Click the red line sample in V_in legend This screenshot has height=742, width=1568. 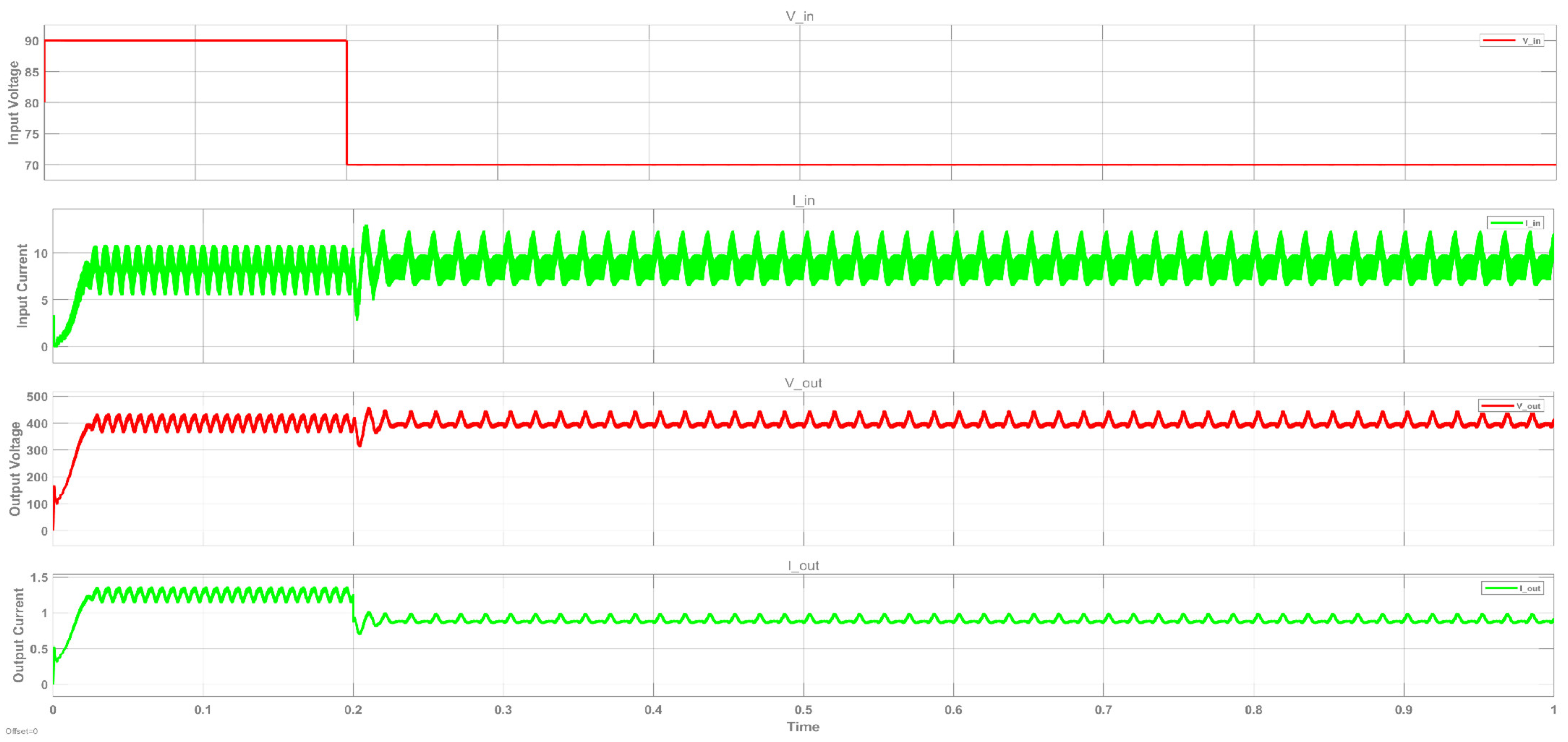(1499, 41)
